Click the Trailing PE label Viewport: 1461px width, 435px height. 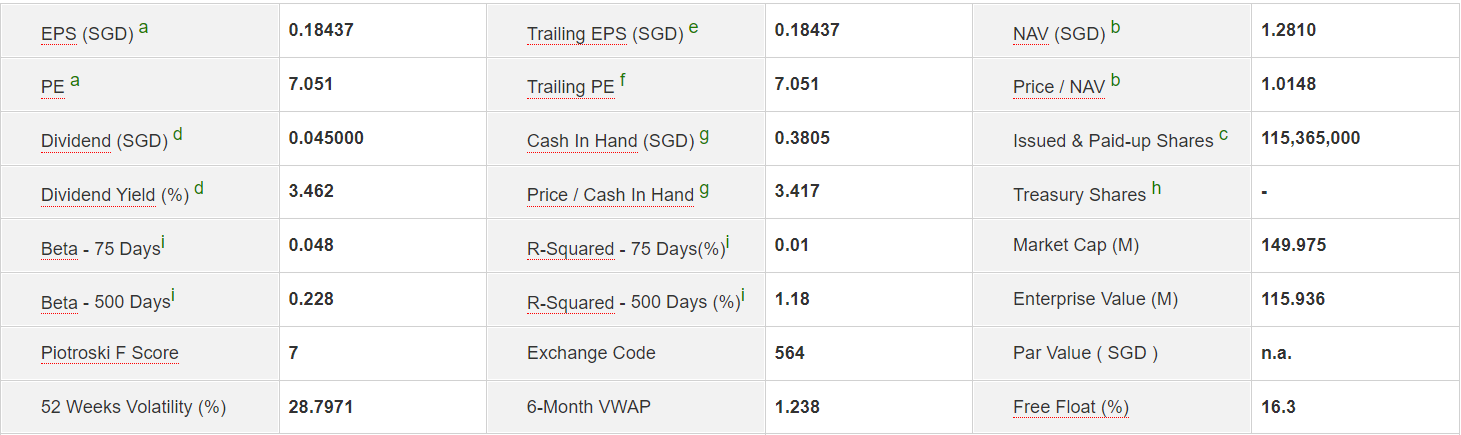click(570, 87)
